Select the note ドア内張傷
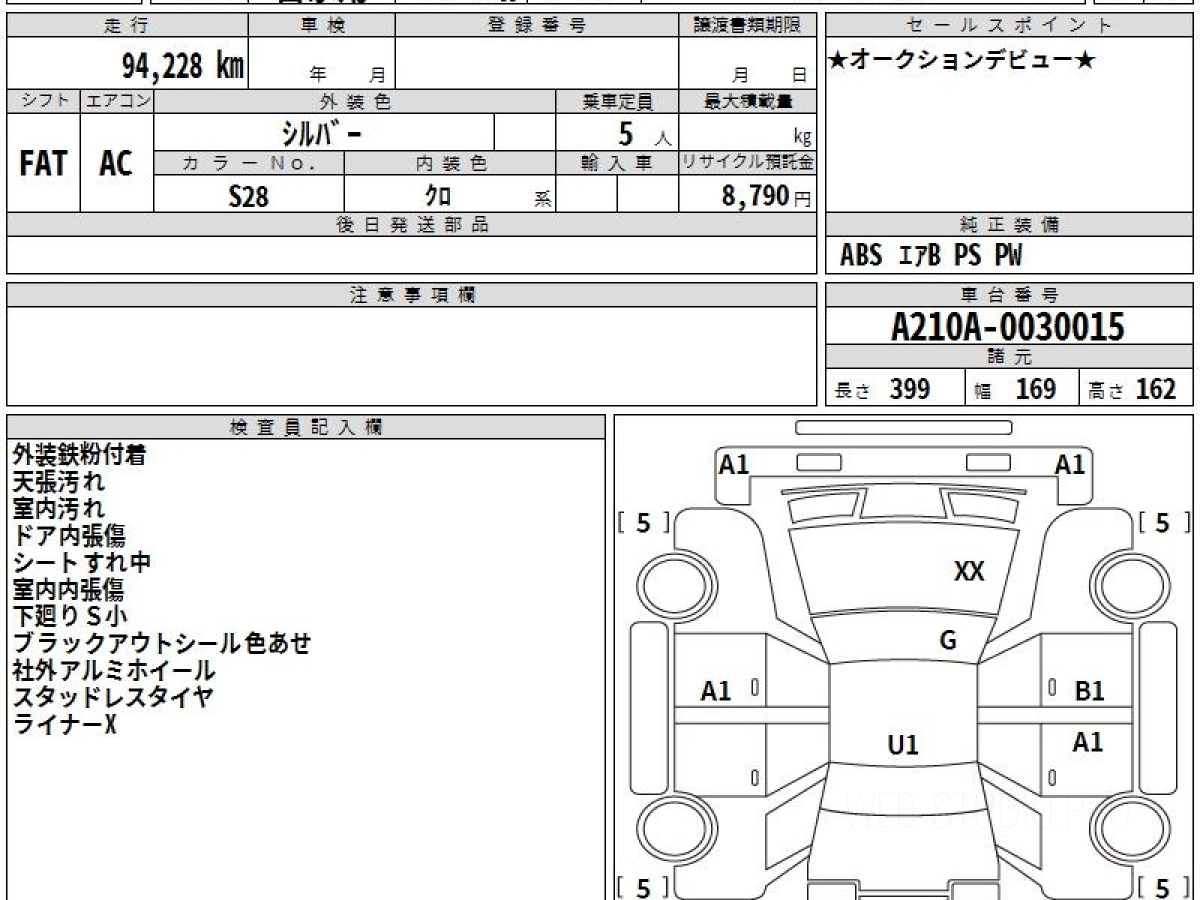The width and height of the screenshot is (1200, 900). point(69,536)
